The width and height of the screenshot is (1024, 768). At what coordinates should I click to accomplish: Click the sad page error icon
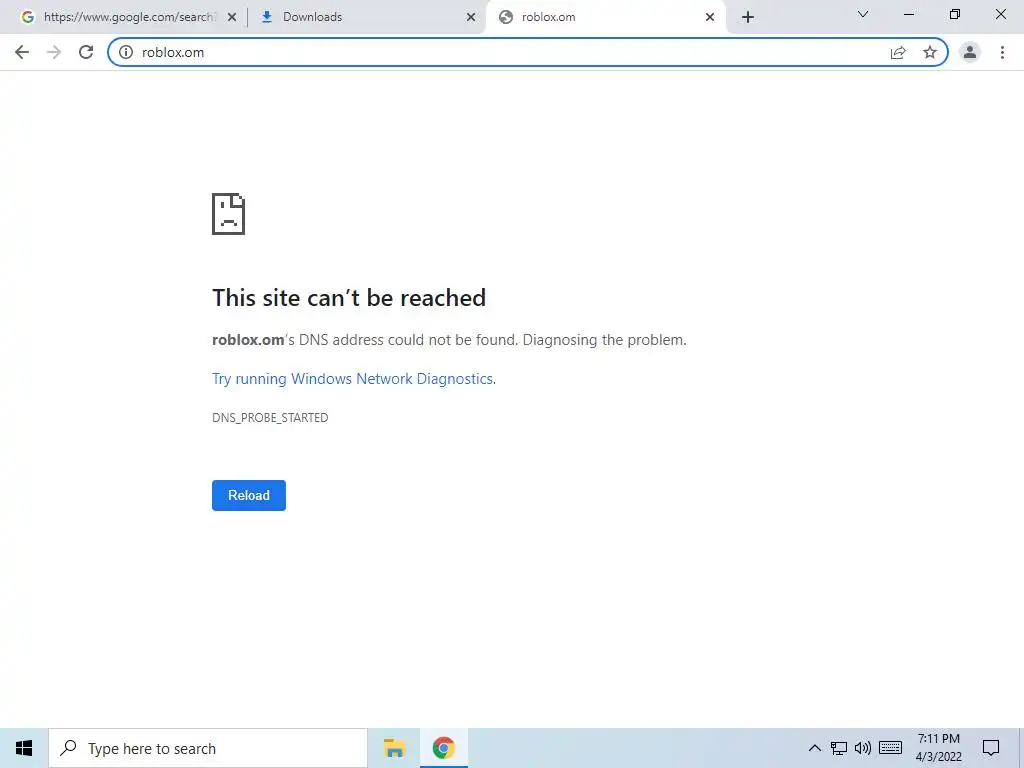[229, 214]
